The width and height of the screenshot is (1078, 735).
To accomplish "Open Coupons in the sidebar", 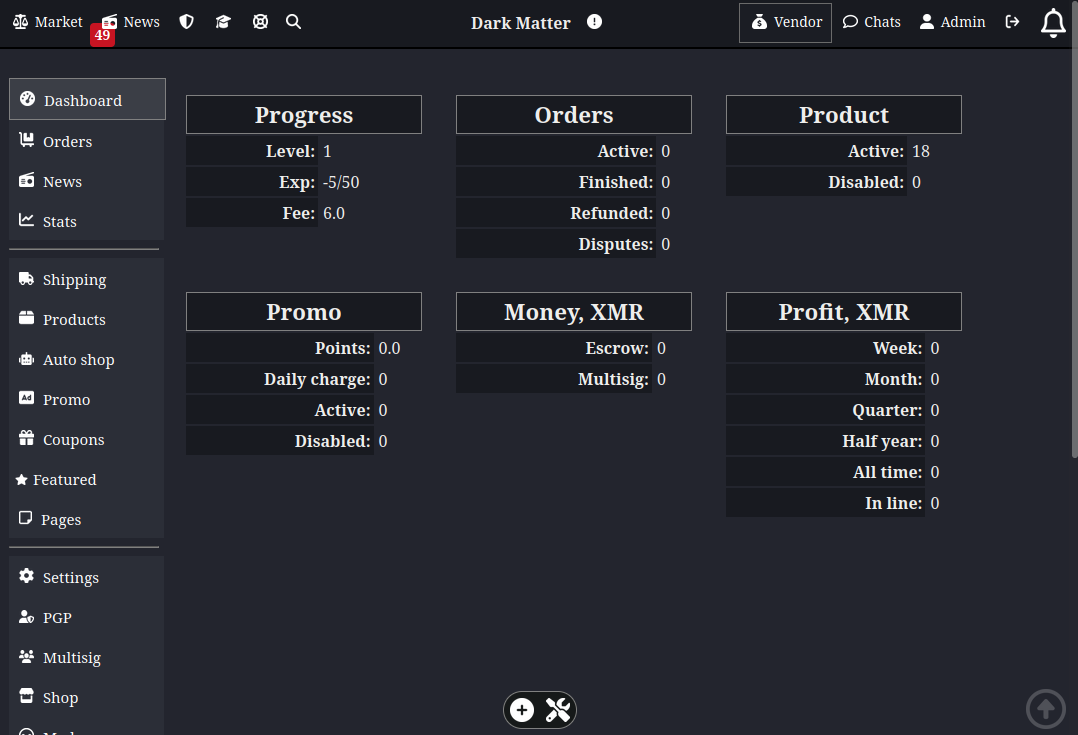I will [x=87, y=439].
